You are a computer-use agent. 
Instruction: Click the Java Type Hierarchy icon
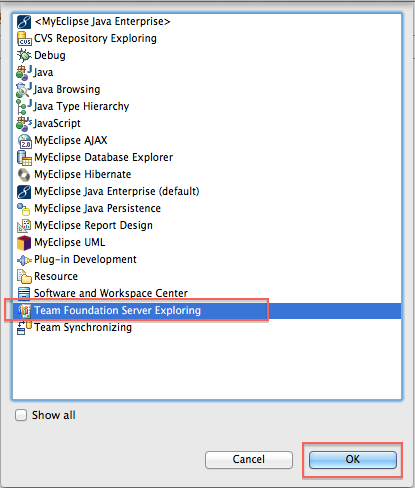pos(24,106)
